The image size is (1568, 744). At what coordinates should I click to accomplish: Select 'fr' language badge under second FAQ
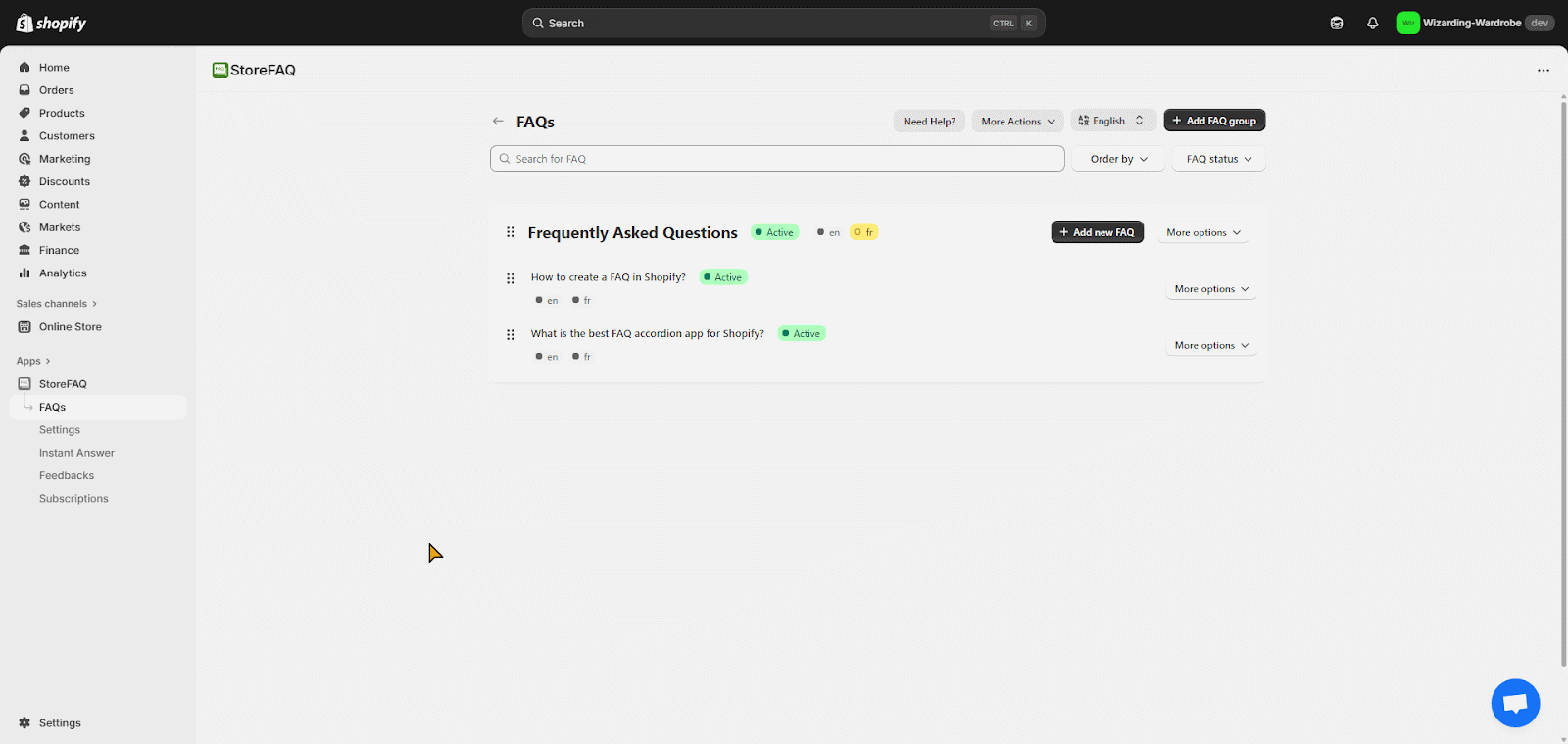582,357
